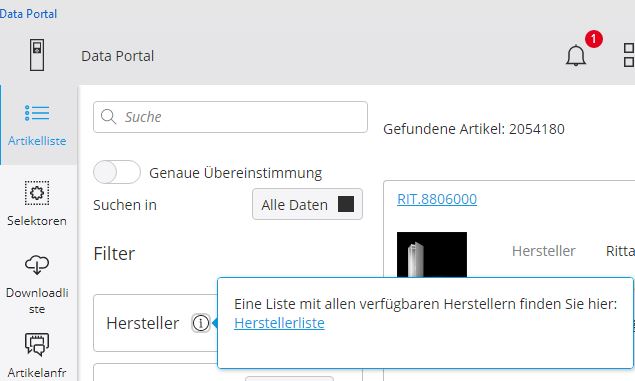Open the Selektoren gear icon

(x=37, y=193)
